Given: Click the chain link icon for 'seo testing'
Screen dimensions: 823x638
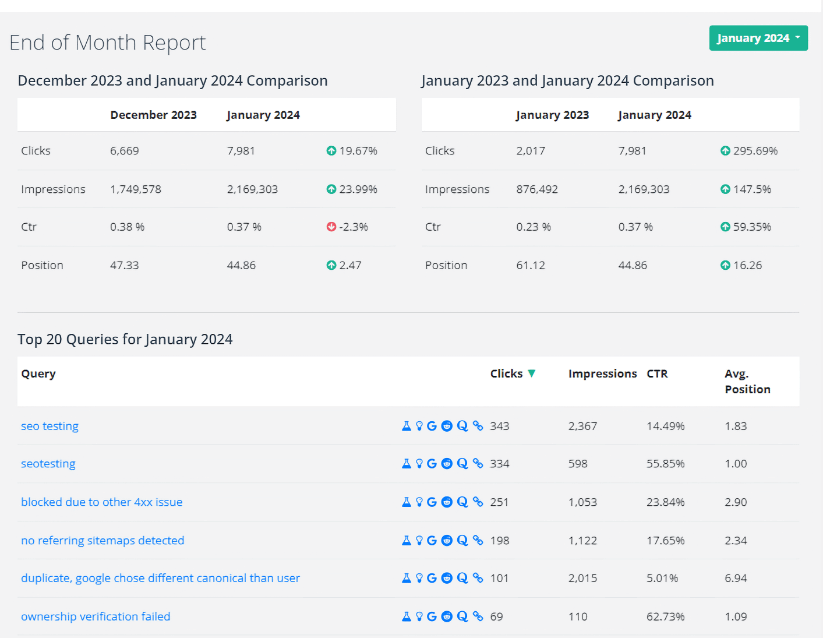Looking at the screenshot, I should click(477, 425).
